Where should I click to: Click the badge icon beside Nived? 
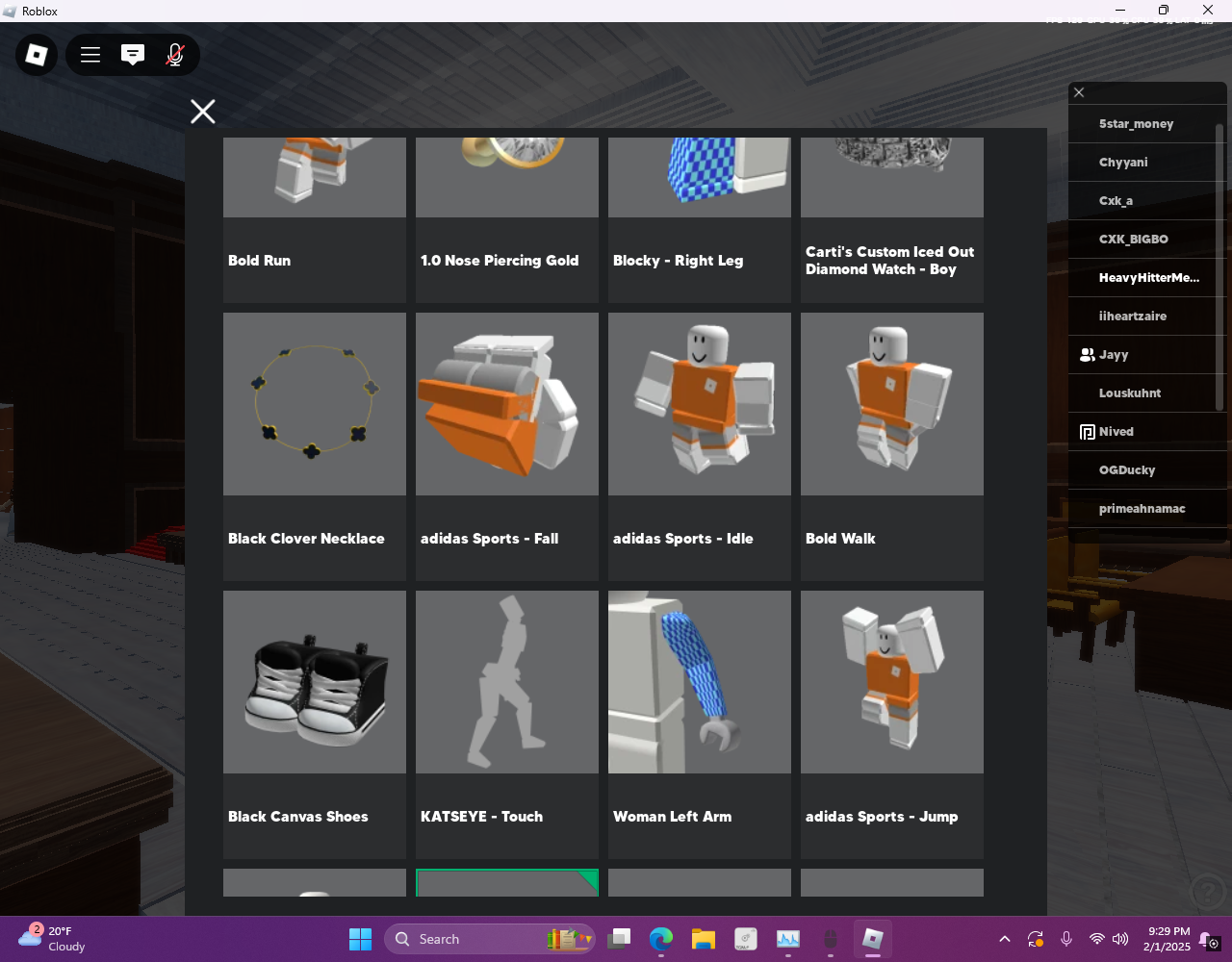point(1088,432)
